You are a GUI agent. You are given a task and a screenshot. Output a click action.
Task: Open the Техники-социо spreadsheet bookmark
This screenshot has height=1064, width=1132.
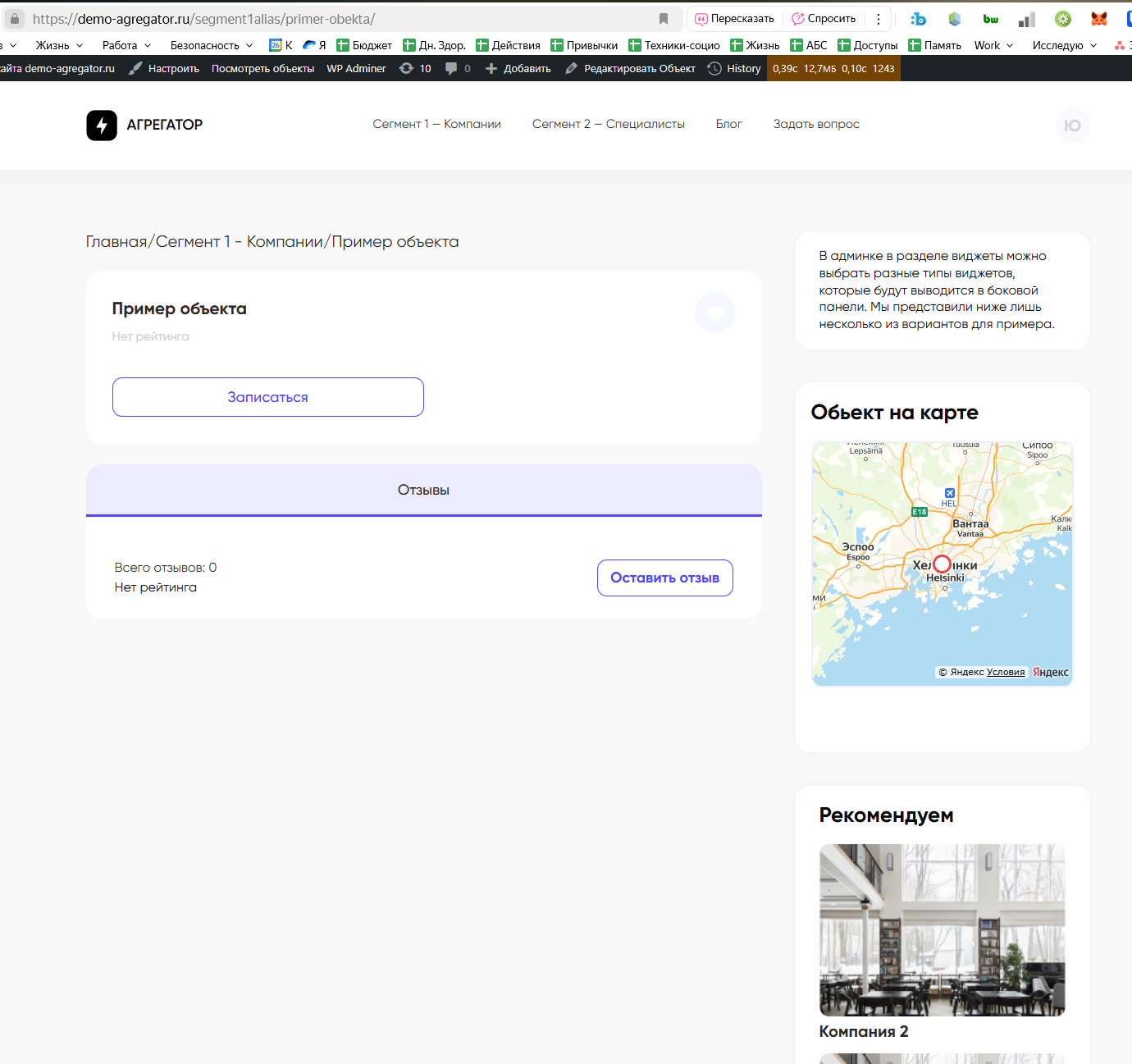pos(674,45)
